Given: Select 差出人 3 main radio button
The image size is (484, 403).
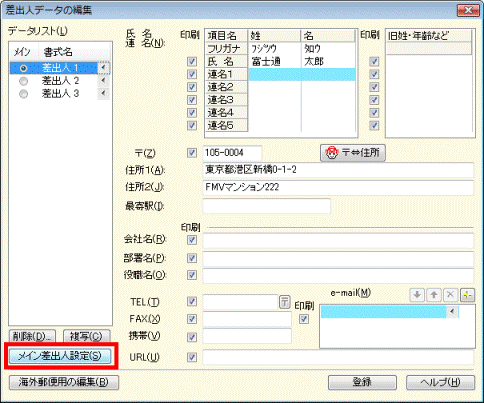Looking at the screenshot, I should point(23,94).
